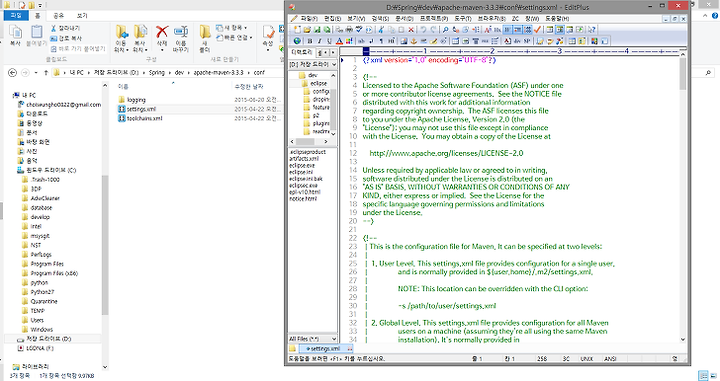Click Bold B icon in HTML toolbar
Image resolution: width=720 pixels, height=381 pixels.
pyautogui.click(x=309, y=41)
